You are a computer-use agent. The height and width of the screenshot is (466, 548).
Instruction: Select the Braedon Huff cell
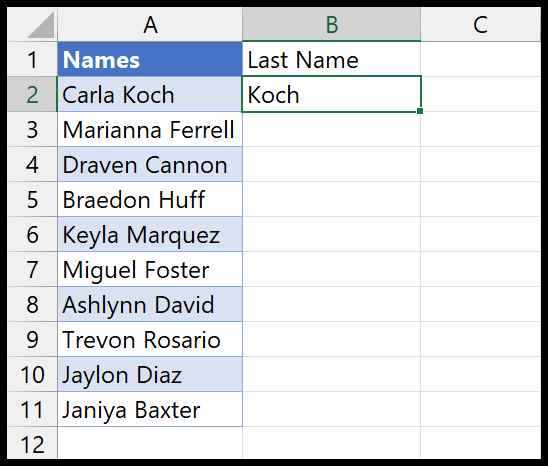coord(150,199)
